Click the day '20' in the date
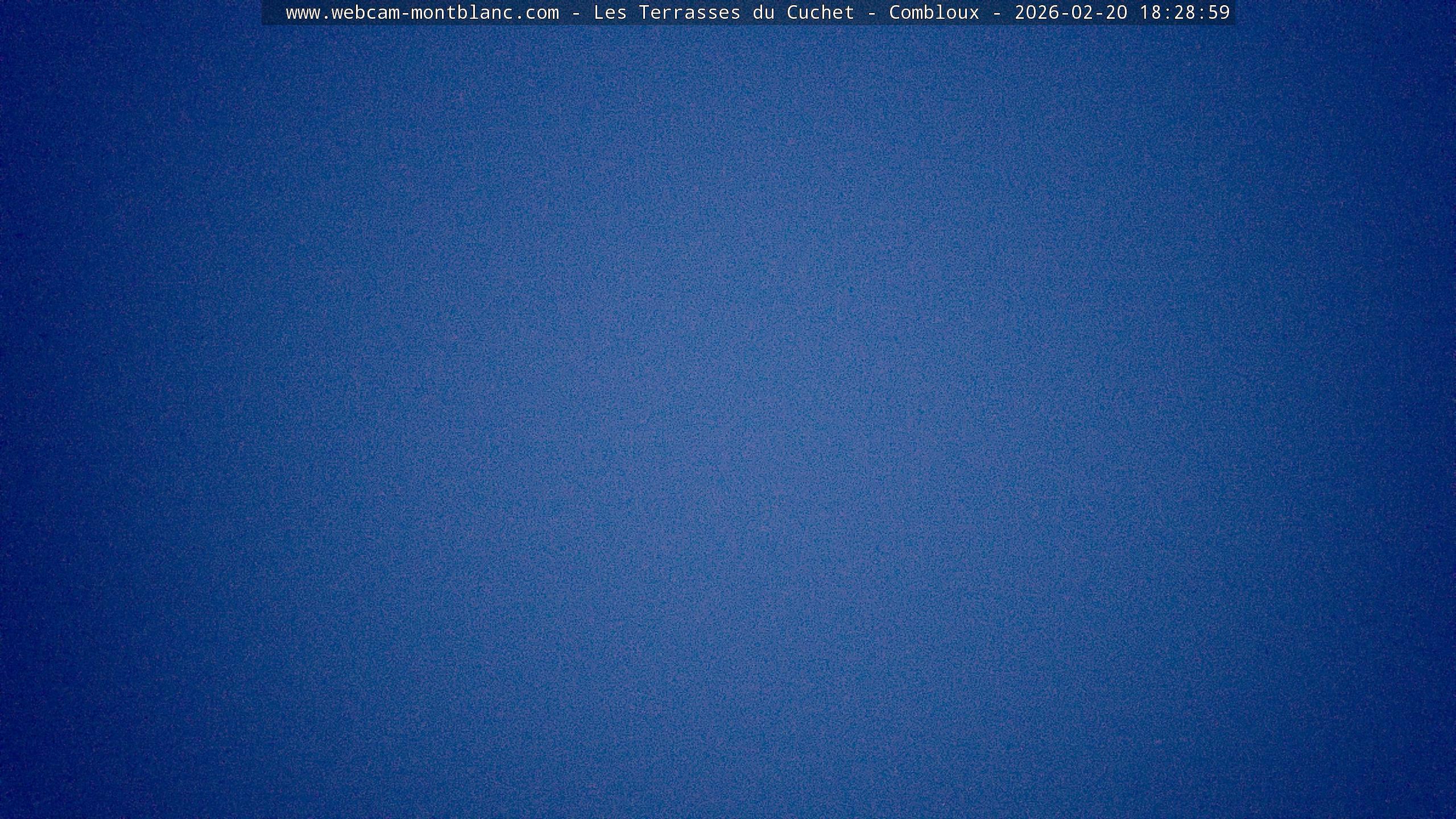This screenshot has width=1456, height=819. [1116, 13]
